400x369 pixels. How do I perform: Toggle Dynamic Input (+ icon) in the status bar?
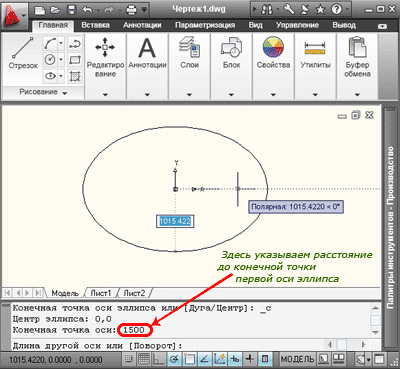235,359
